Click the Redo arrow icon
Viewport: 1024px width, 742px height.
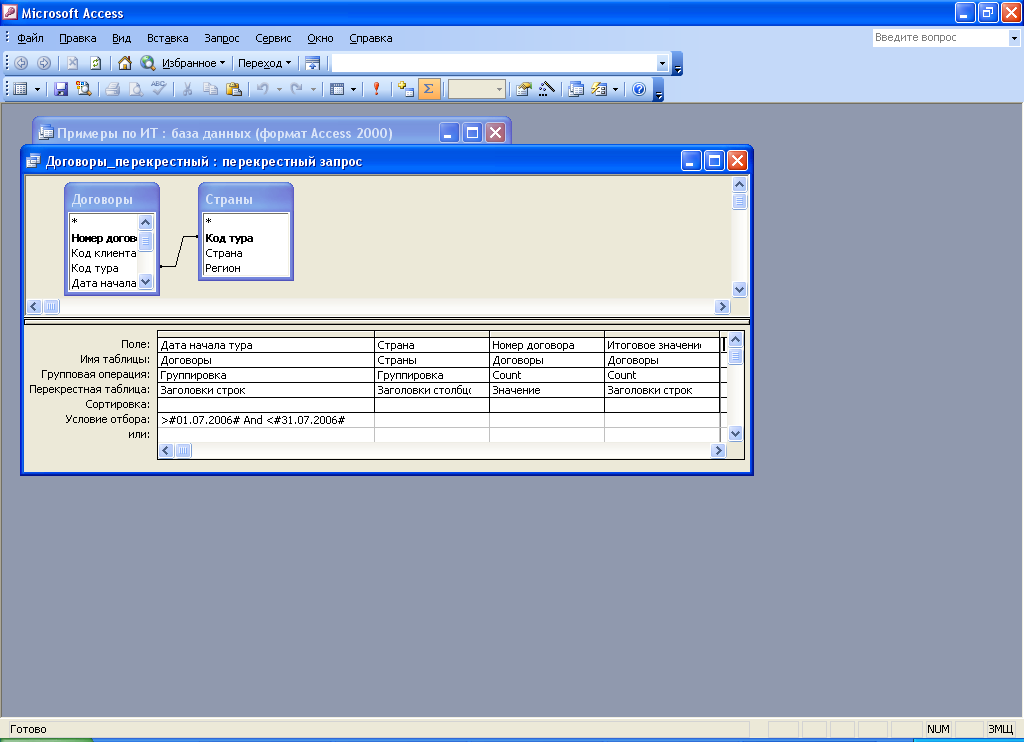[x=296, y=89]
